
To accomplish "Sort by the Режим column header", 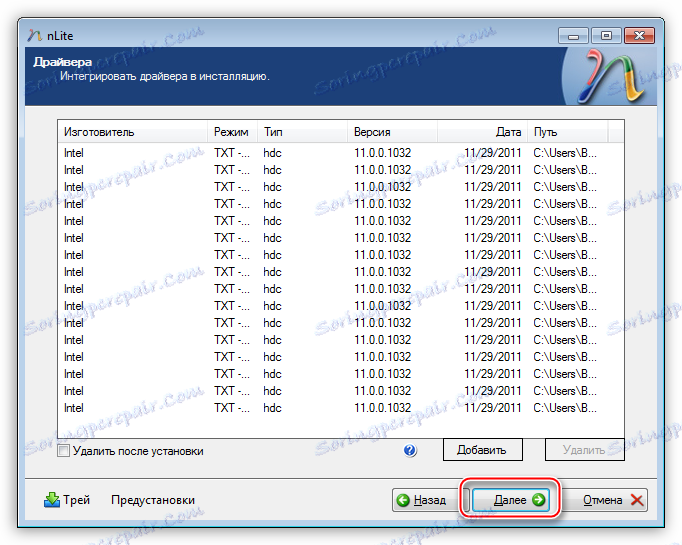I will point(233,132).
